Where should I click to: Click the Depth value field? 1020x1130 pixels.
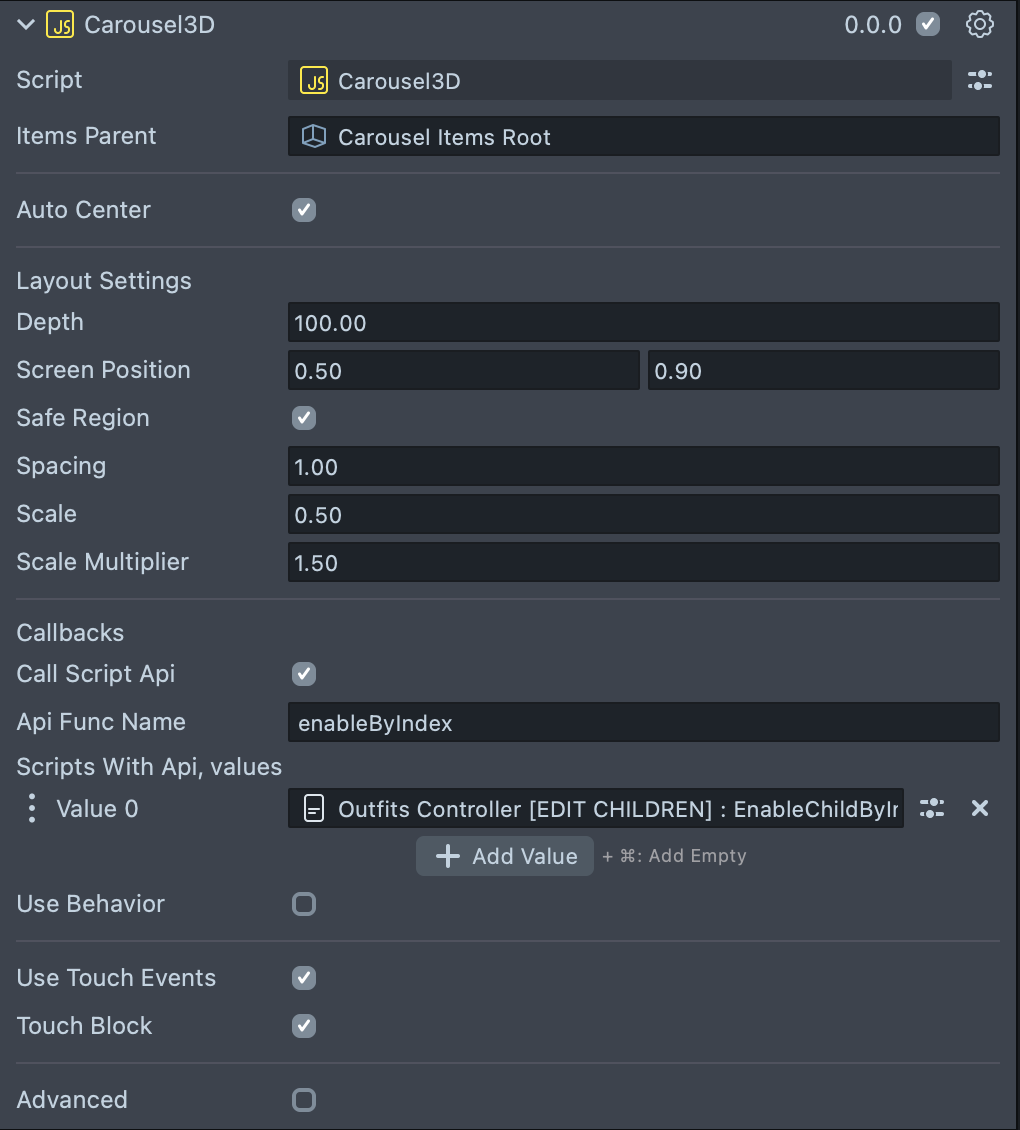tap(643, 323)
